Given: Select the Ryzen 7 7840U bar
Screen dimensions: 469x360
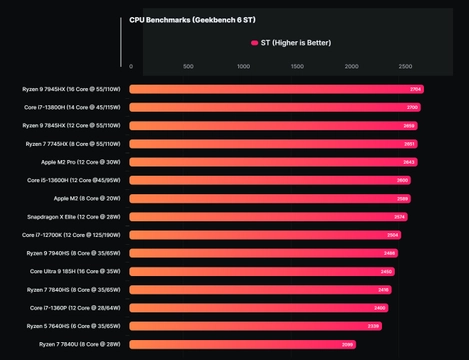Looking at the screenshot, I should coord(243,344).
